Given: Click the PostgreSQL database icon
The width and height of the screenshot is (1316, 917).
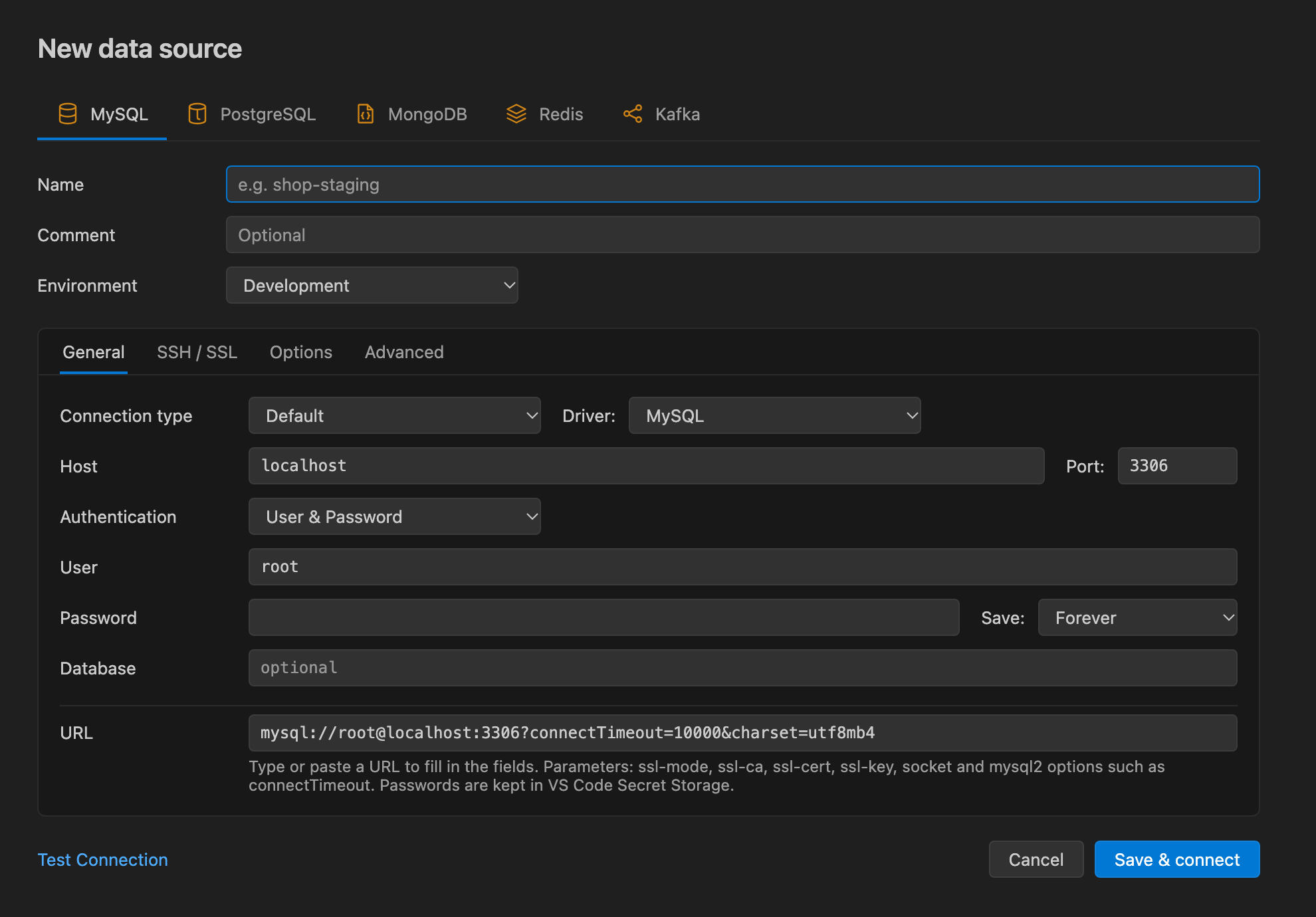Looking at the screenshot, I should (x=197, y=114).
